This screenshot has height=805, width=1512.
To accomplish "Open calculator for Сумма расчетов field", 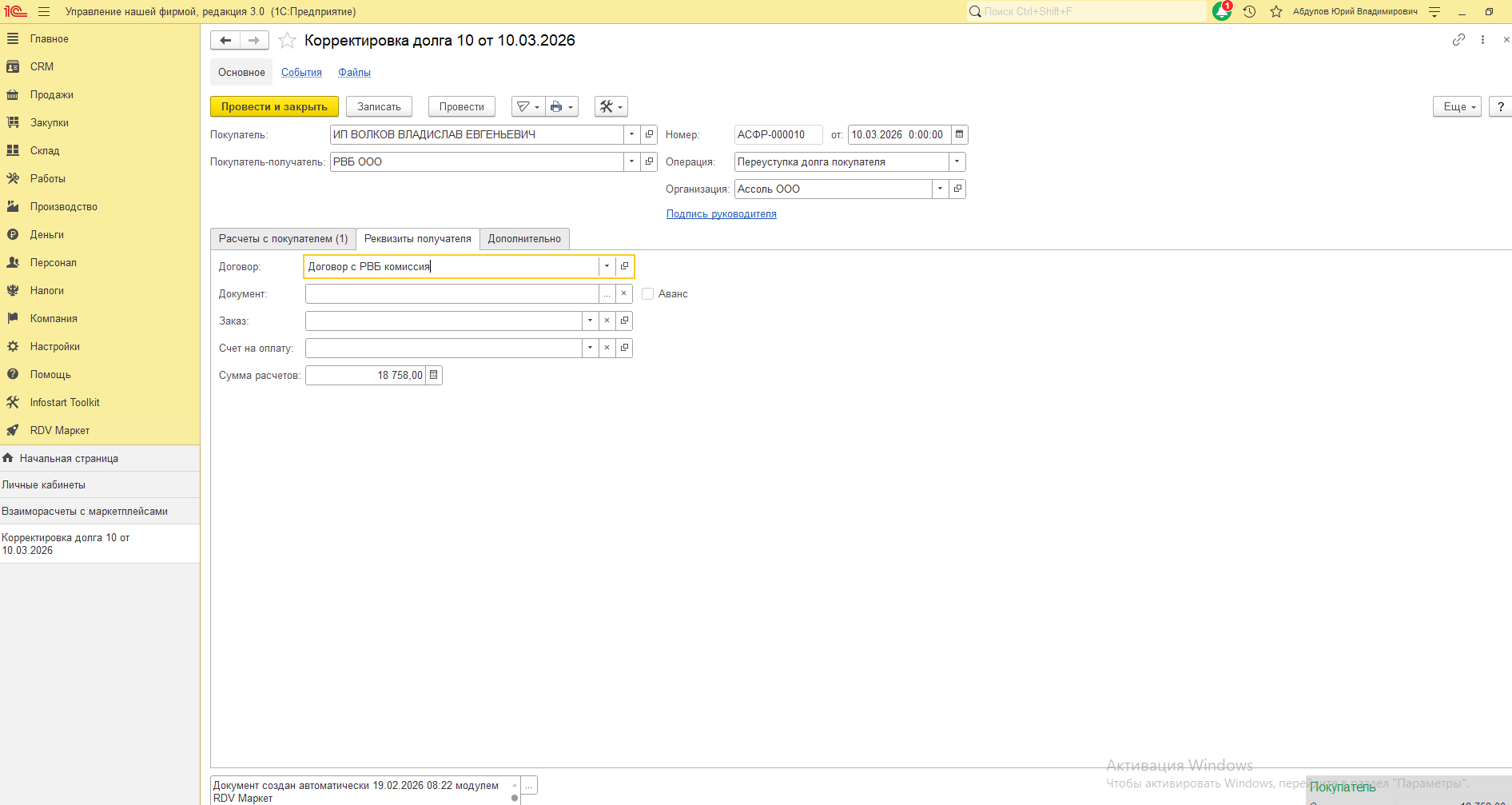I will click(434, 375).
